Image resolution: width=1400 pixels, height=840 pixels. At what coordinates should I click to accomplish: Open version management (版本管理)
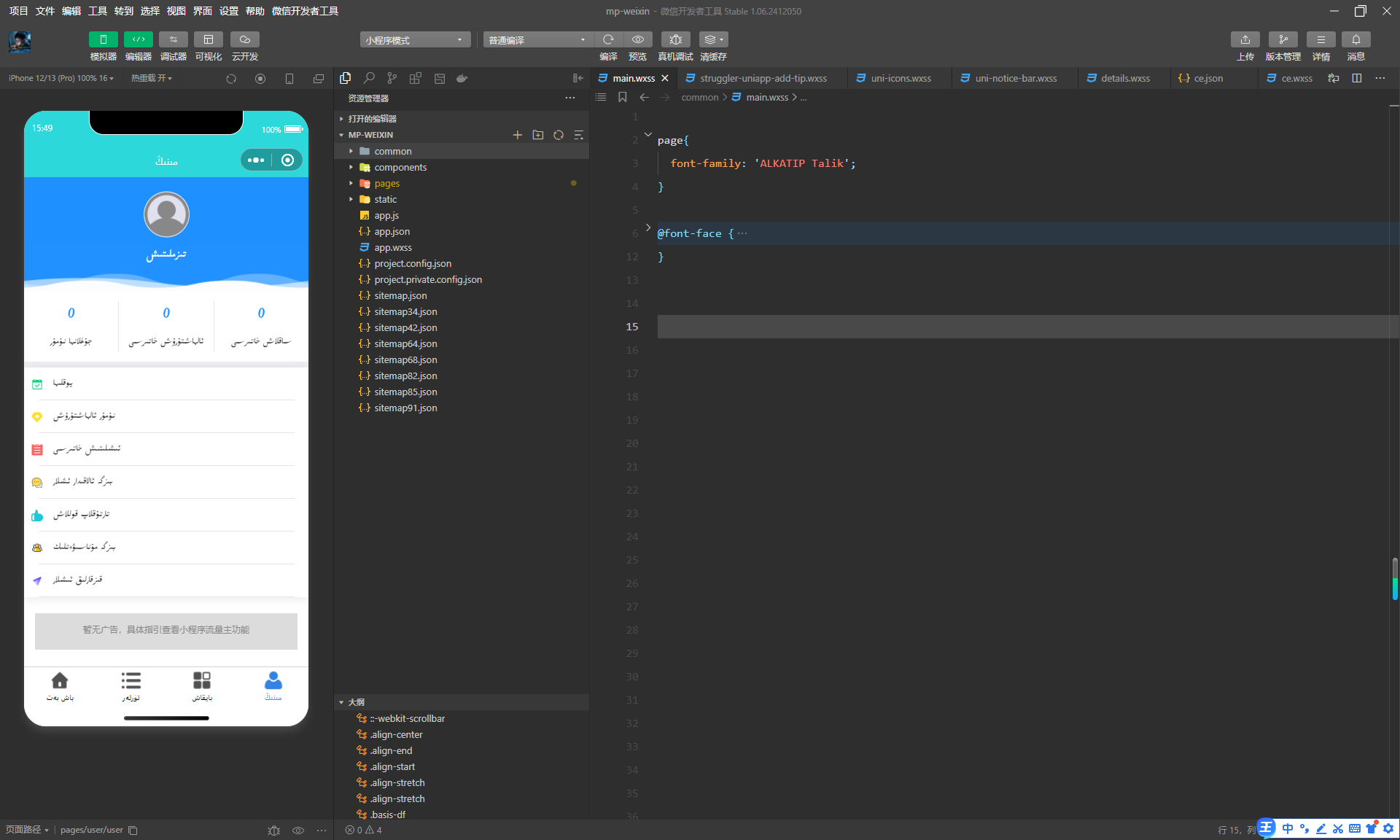click(x=1283, y=39)
